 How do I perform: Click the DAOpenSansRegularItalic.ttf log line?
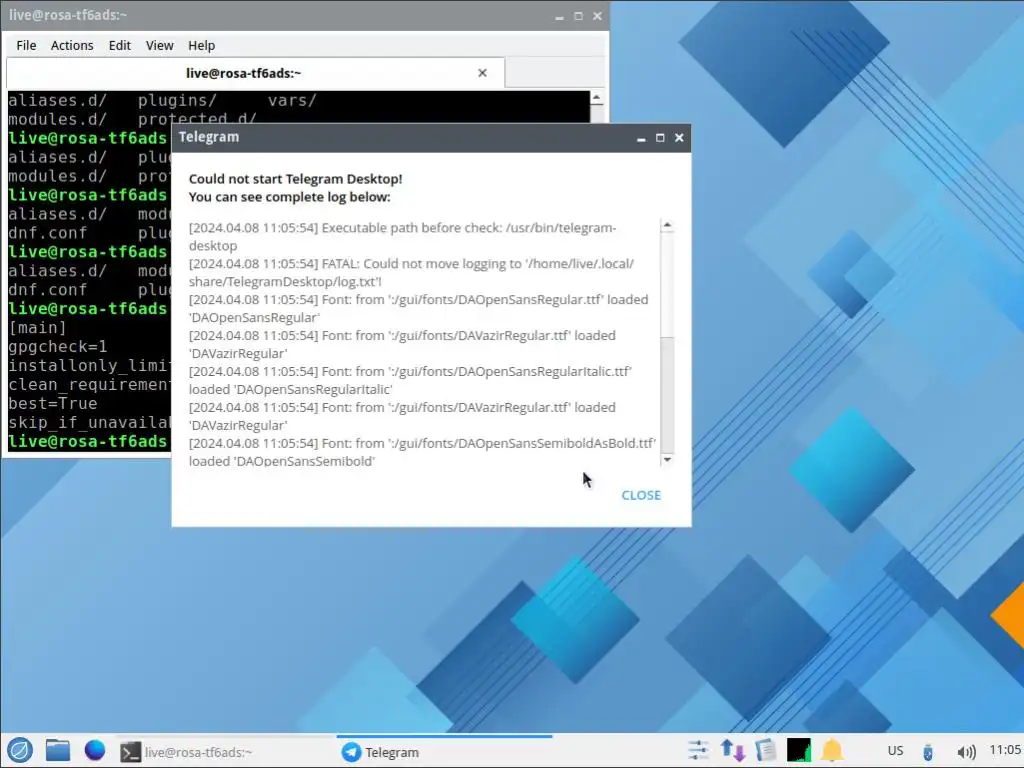tap(410, 380)
